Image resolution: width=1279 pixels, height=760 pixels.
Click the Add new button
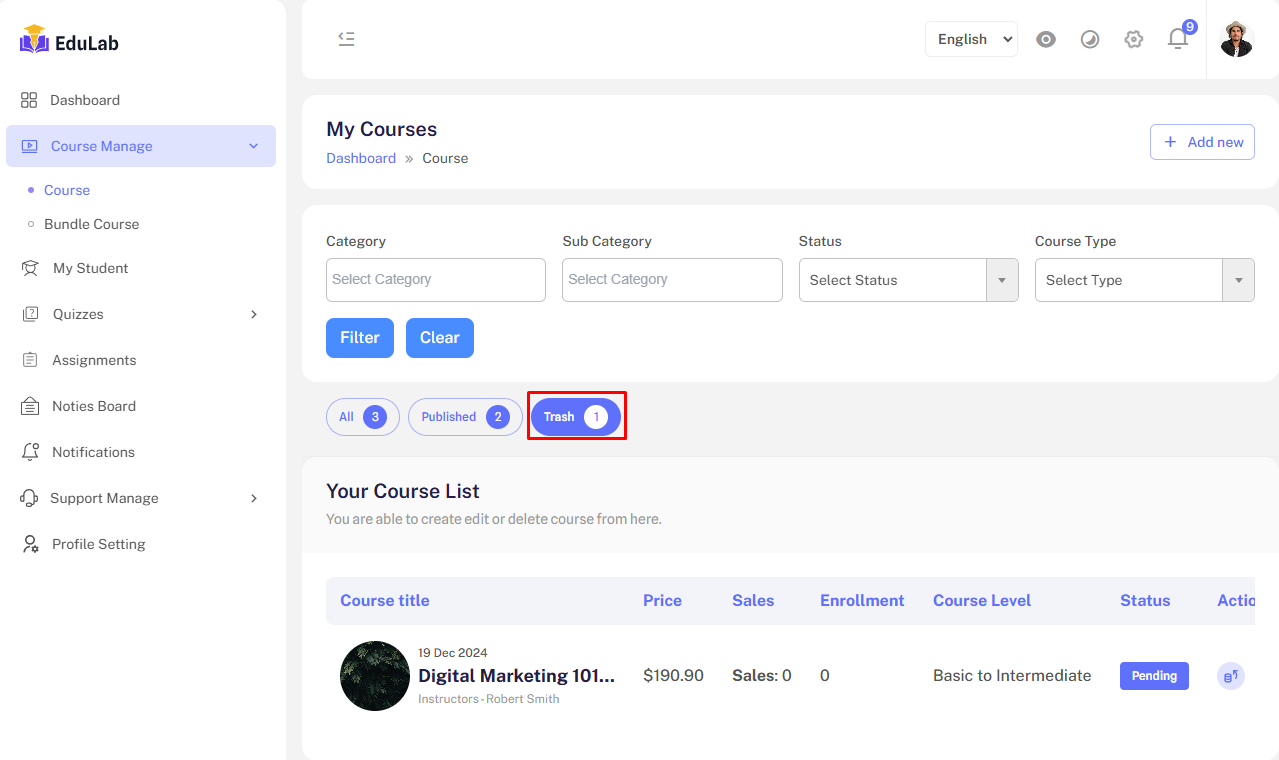point(1202,142)
